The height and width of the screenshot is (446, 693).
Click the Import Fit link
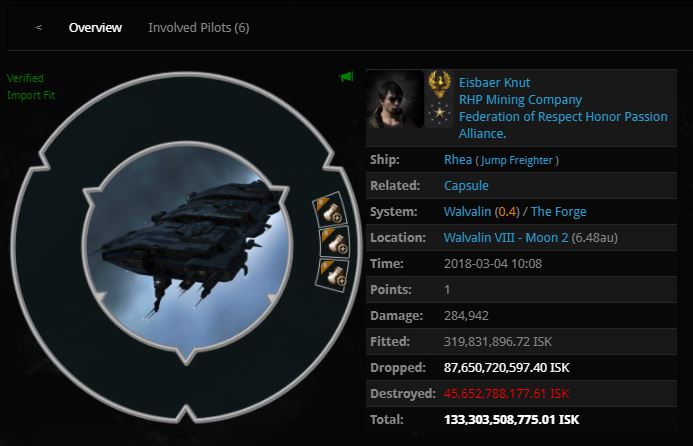click(x=31, y=95)
